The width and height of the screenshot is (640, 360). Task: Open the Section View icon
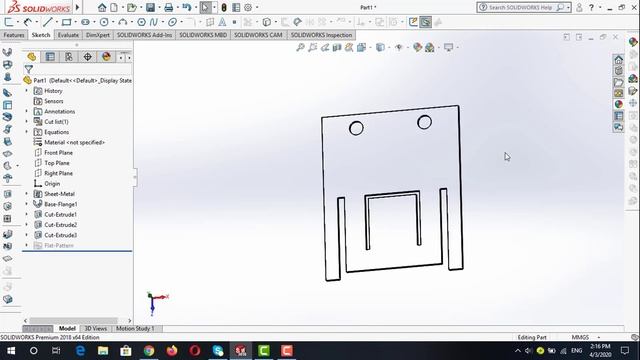pyautogui.click(x=337, y=47)
